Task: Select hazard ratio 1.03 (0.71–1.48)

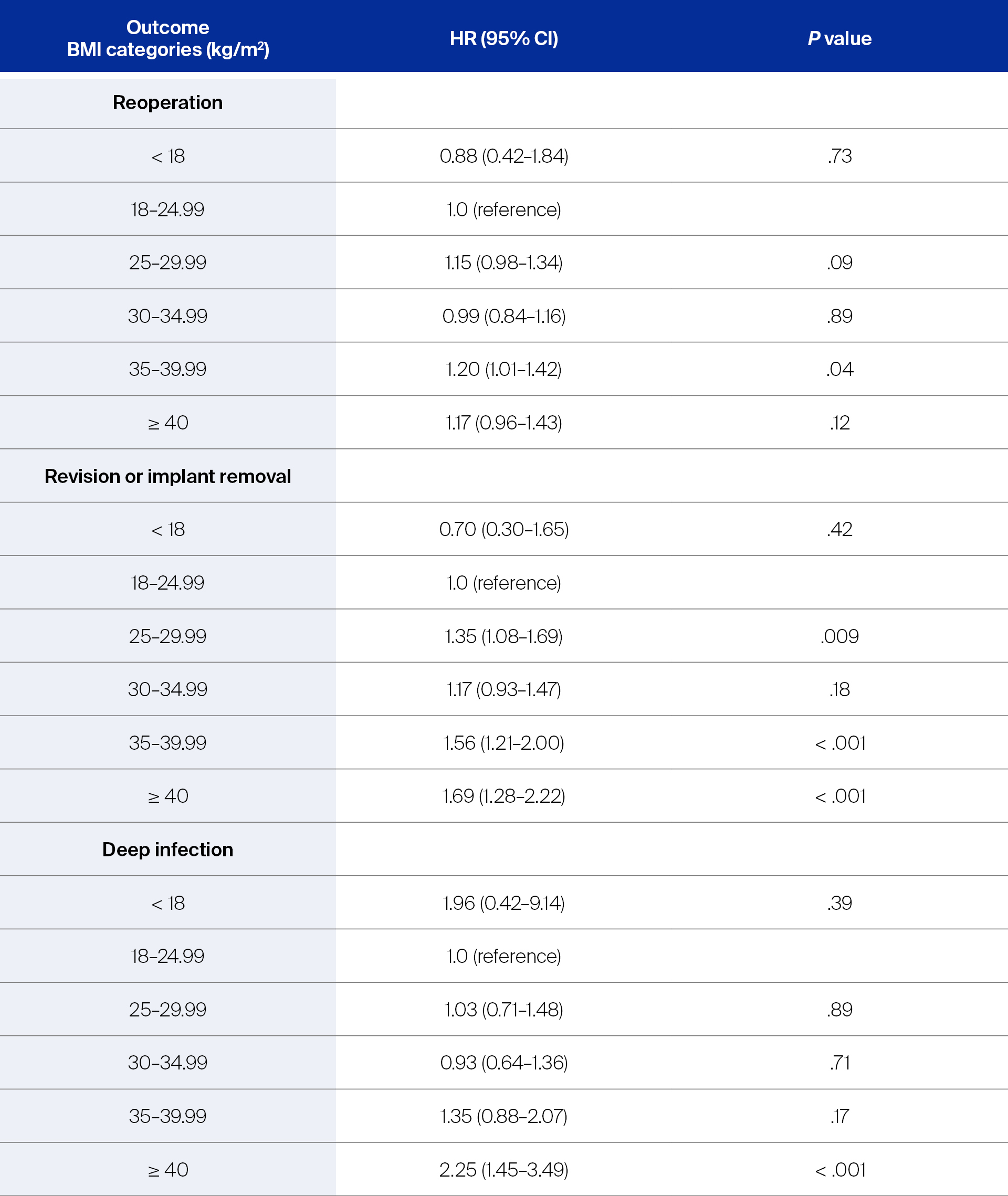Action: (503, 1009)
